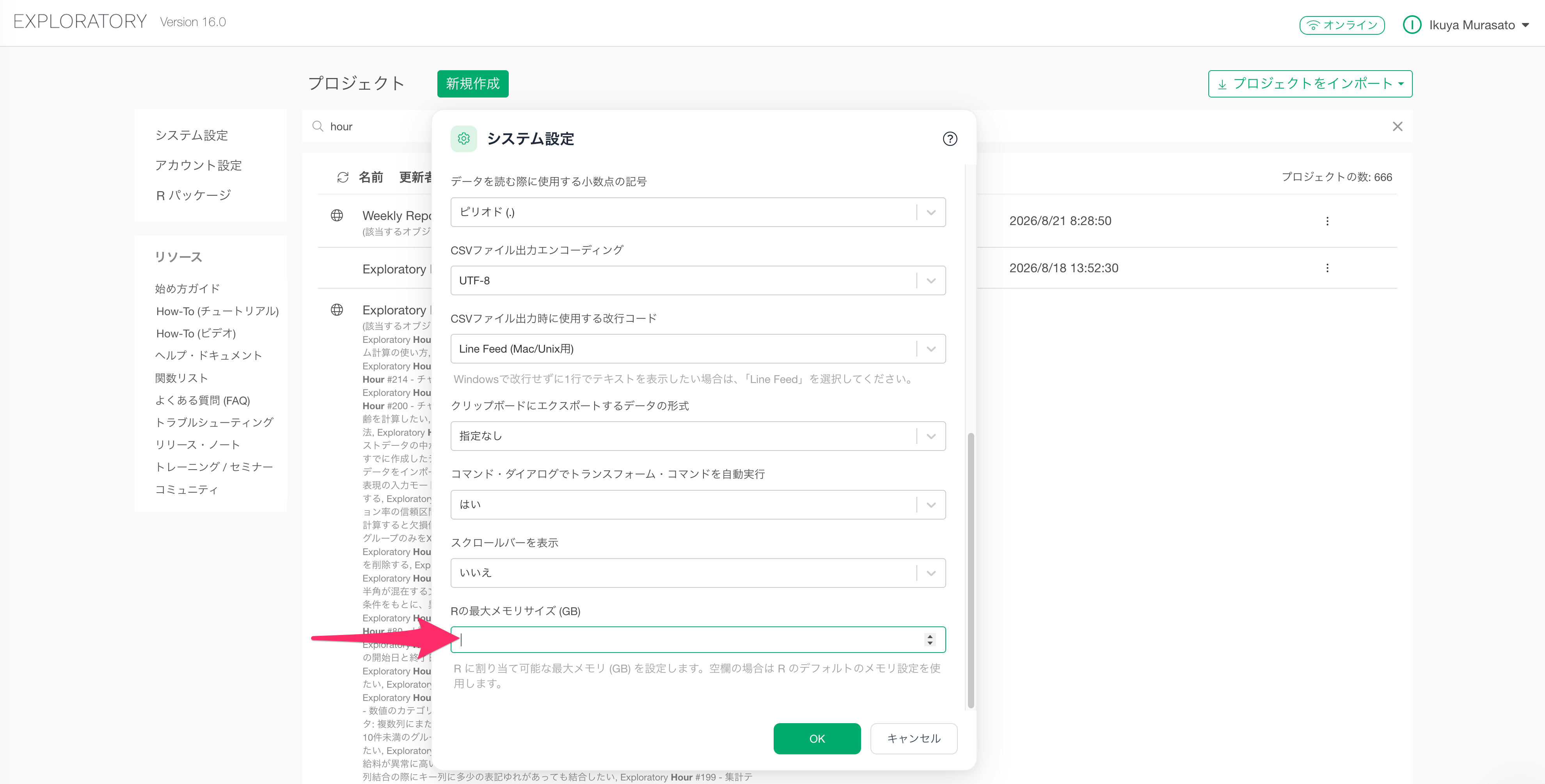Open the 関数リスト link
1545x784 pixels.
pos(182,378)
